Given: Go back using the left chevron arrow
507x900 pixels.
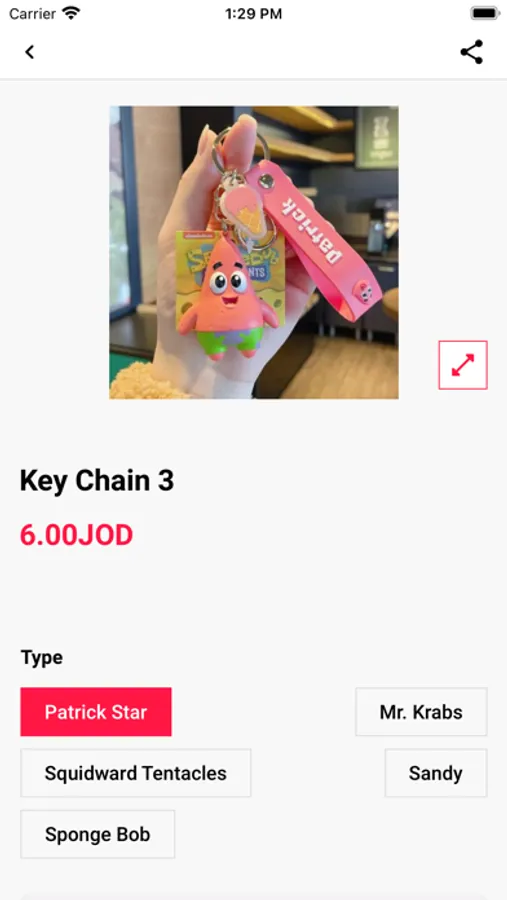Looking at the screenshot, I should tap(29, 52).
